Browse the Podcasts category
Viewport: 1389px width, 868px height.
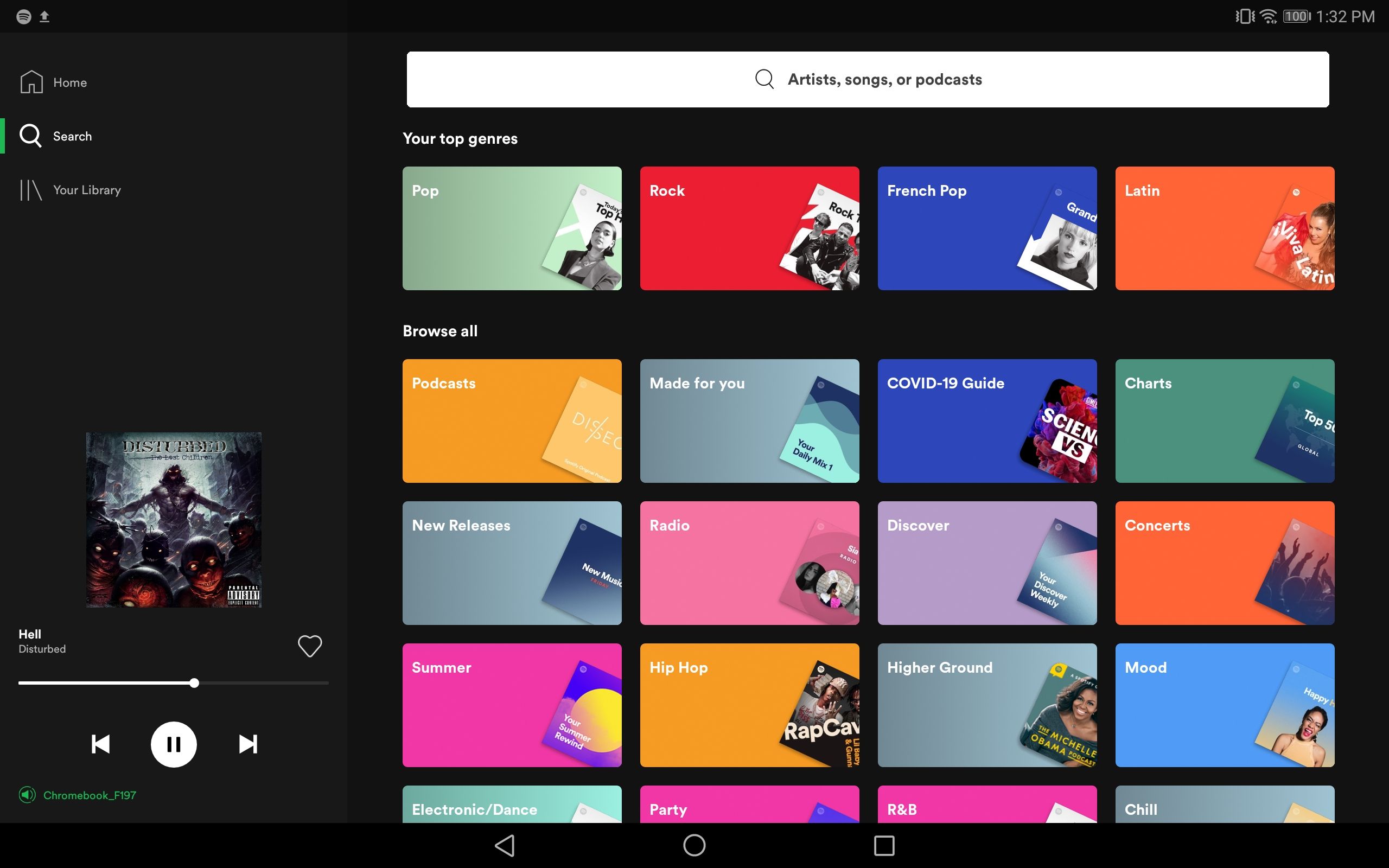pyautogui.click(x=512, y=421)
